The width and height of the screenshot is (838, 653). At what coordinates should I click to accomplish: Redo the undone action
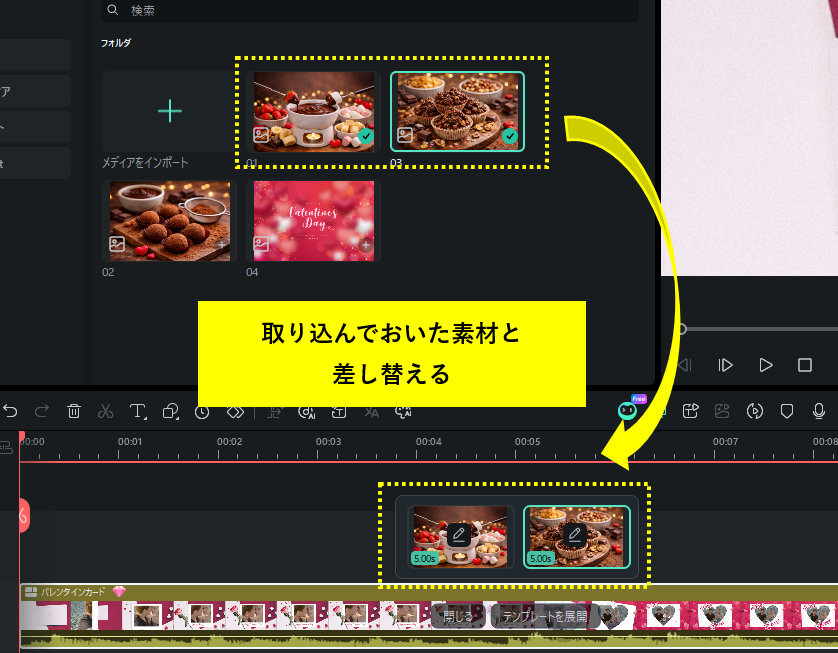(x=41, y=411)
